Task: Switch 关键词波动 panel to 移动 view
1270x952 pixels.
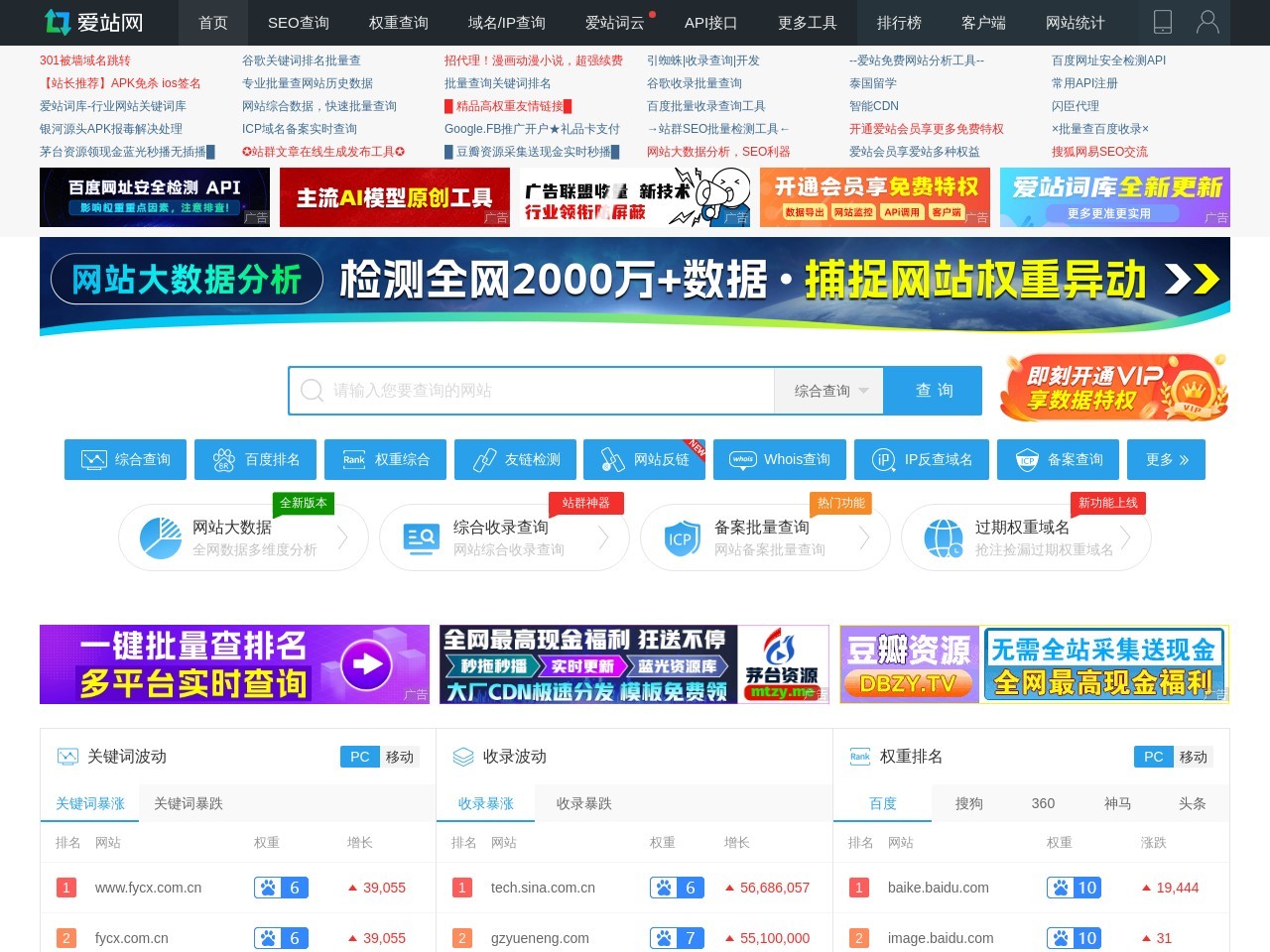Action: pyautogui.click(x=401, y=757)
